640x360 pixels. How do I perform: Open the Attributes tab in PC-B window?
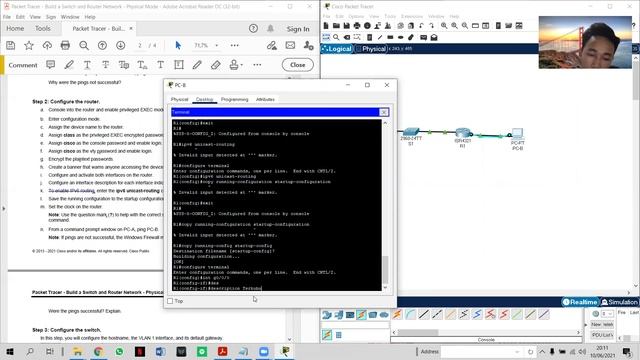coord(265,100)
